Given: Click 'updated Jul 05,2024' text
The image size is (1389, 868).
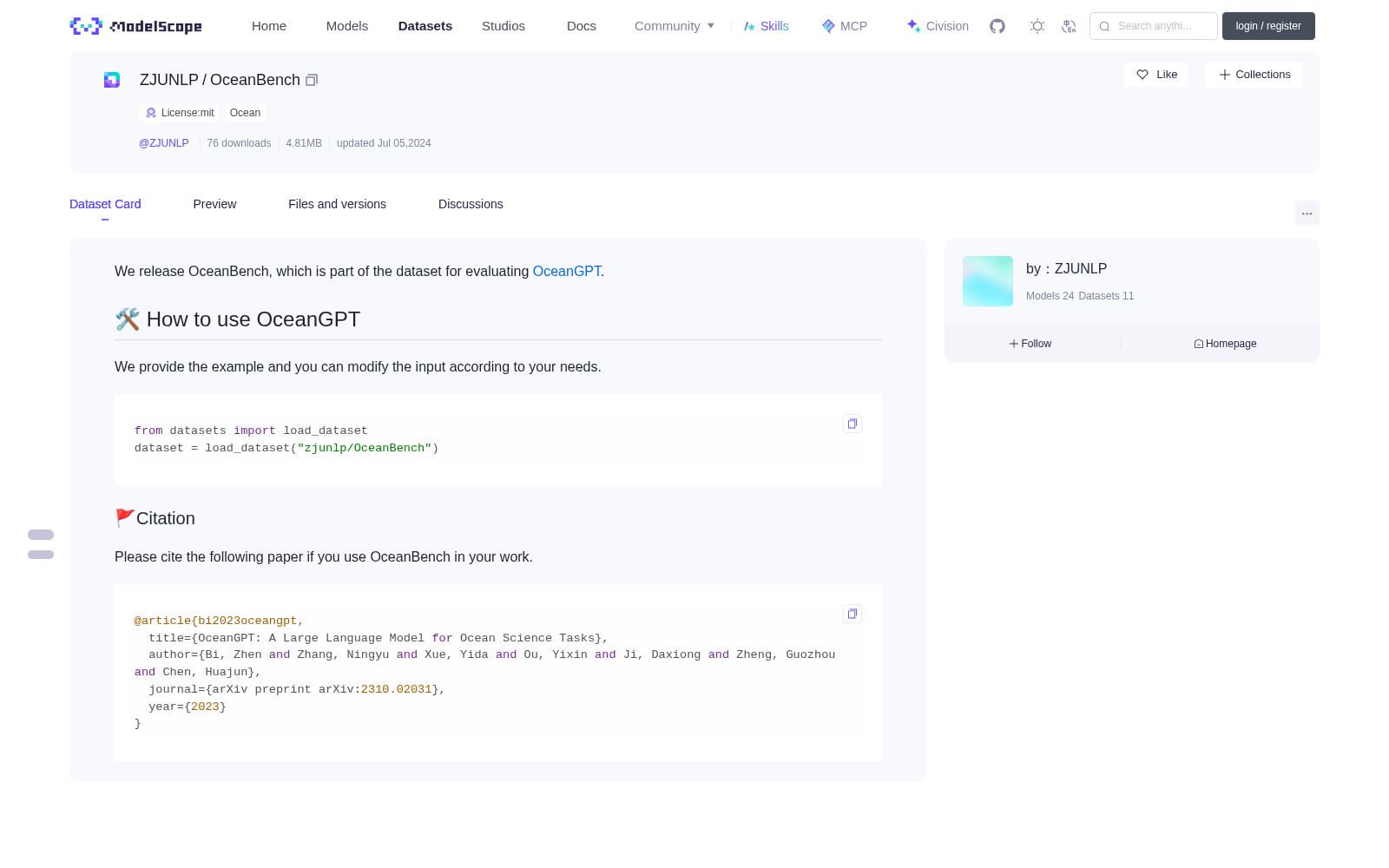Looking at the screenshot, I should tap(384, 143).
